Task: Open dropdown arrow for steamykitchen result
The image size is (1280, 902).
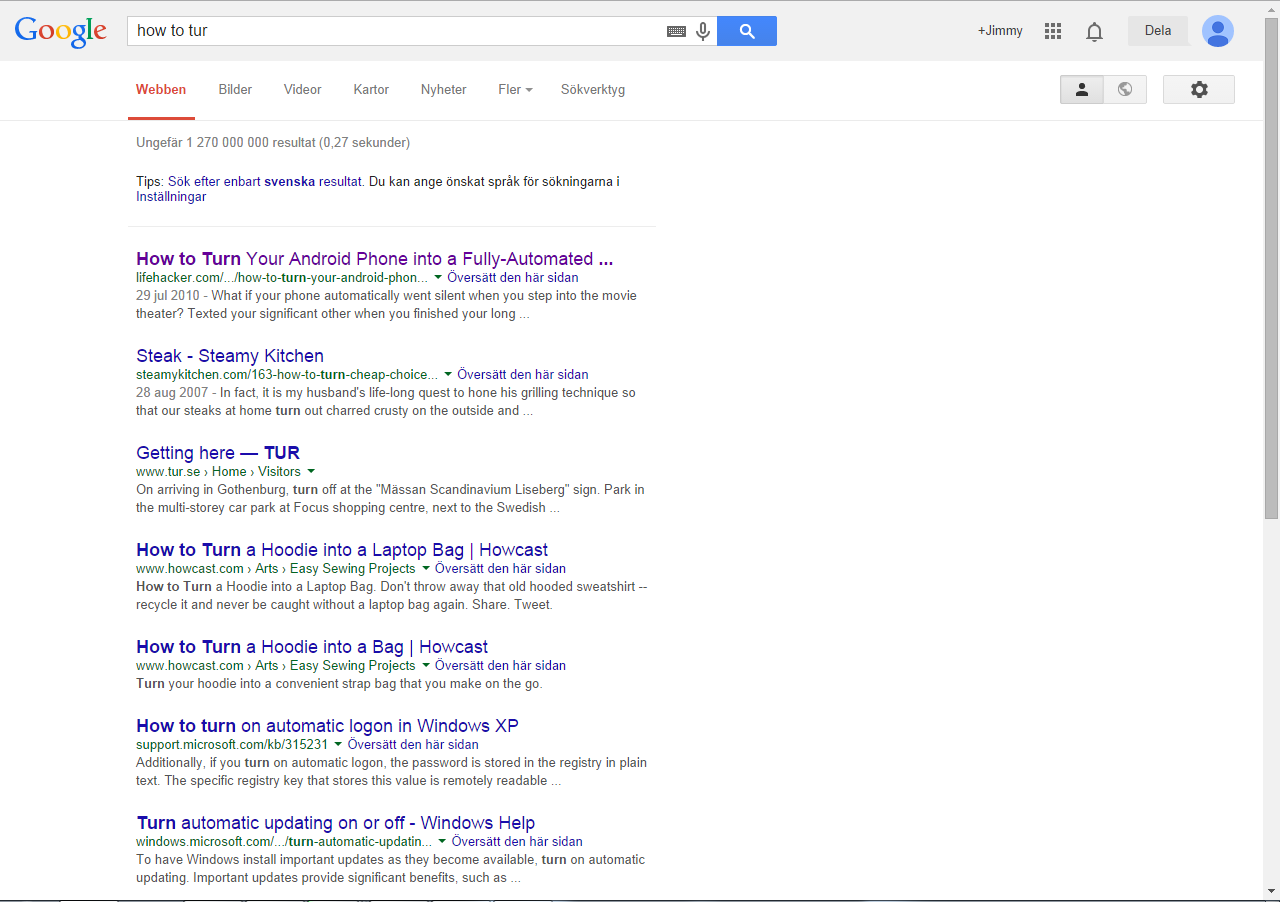Action: pyautogui.click(x=448, y=374)
